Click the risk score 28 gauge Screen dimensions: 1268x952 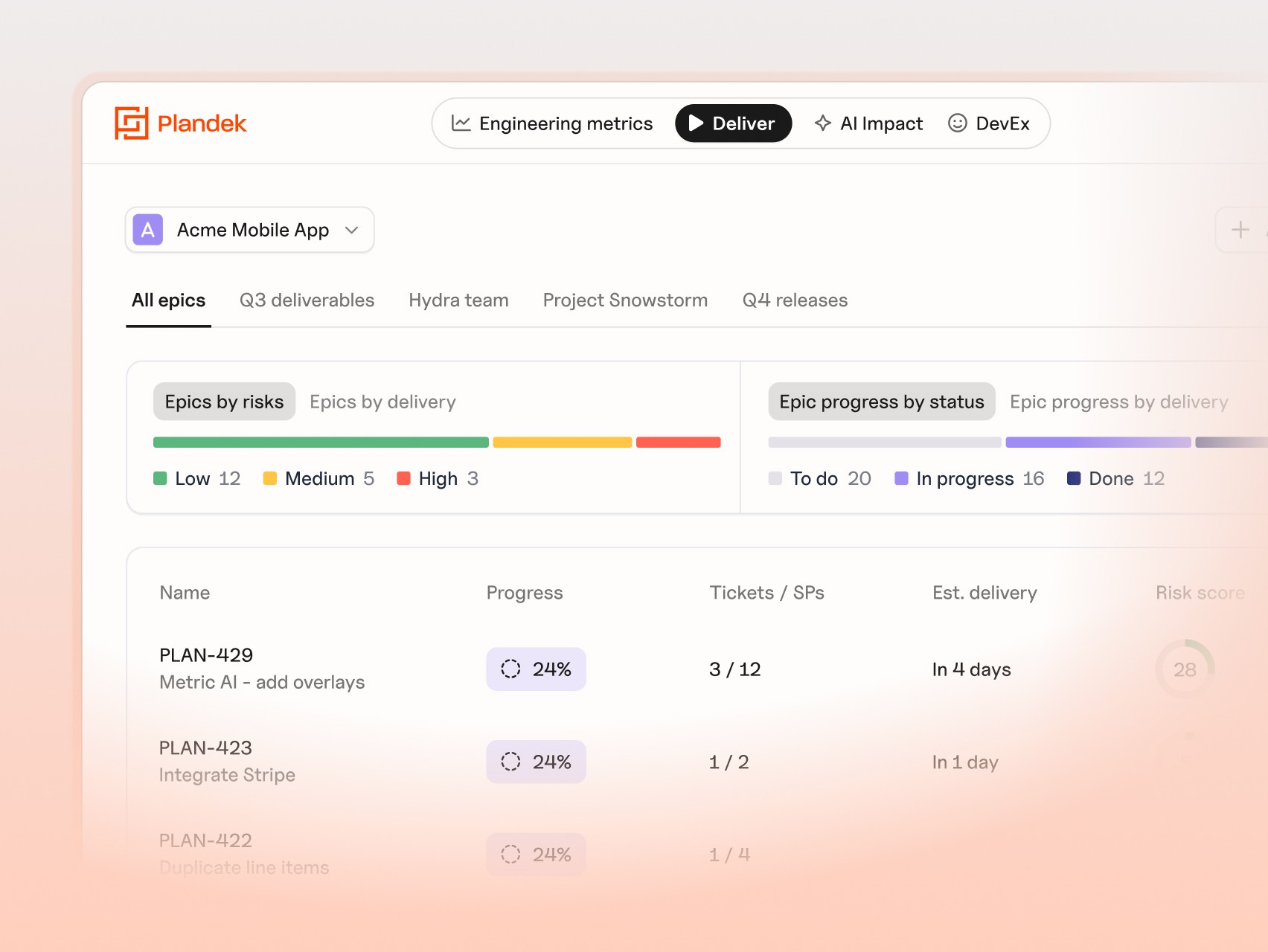pos(1185,669)
